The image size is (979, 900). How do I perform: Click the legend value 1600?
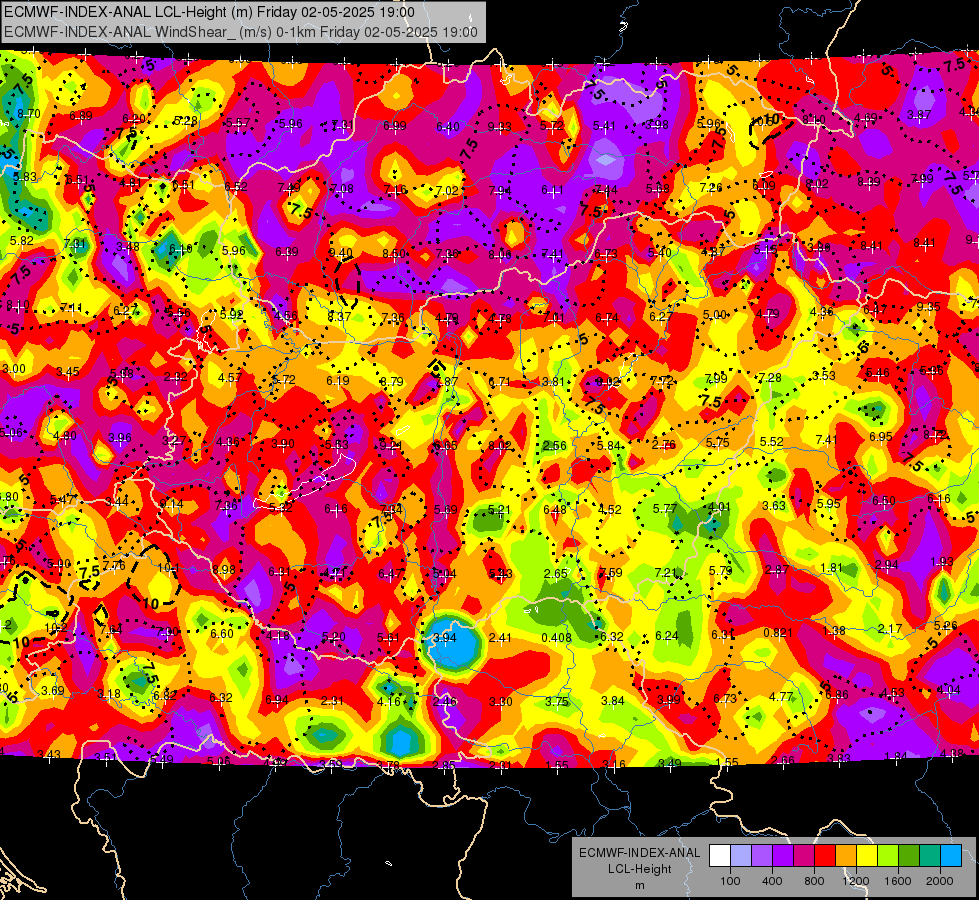[897, 881]
